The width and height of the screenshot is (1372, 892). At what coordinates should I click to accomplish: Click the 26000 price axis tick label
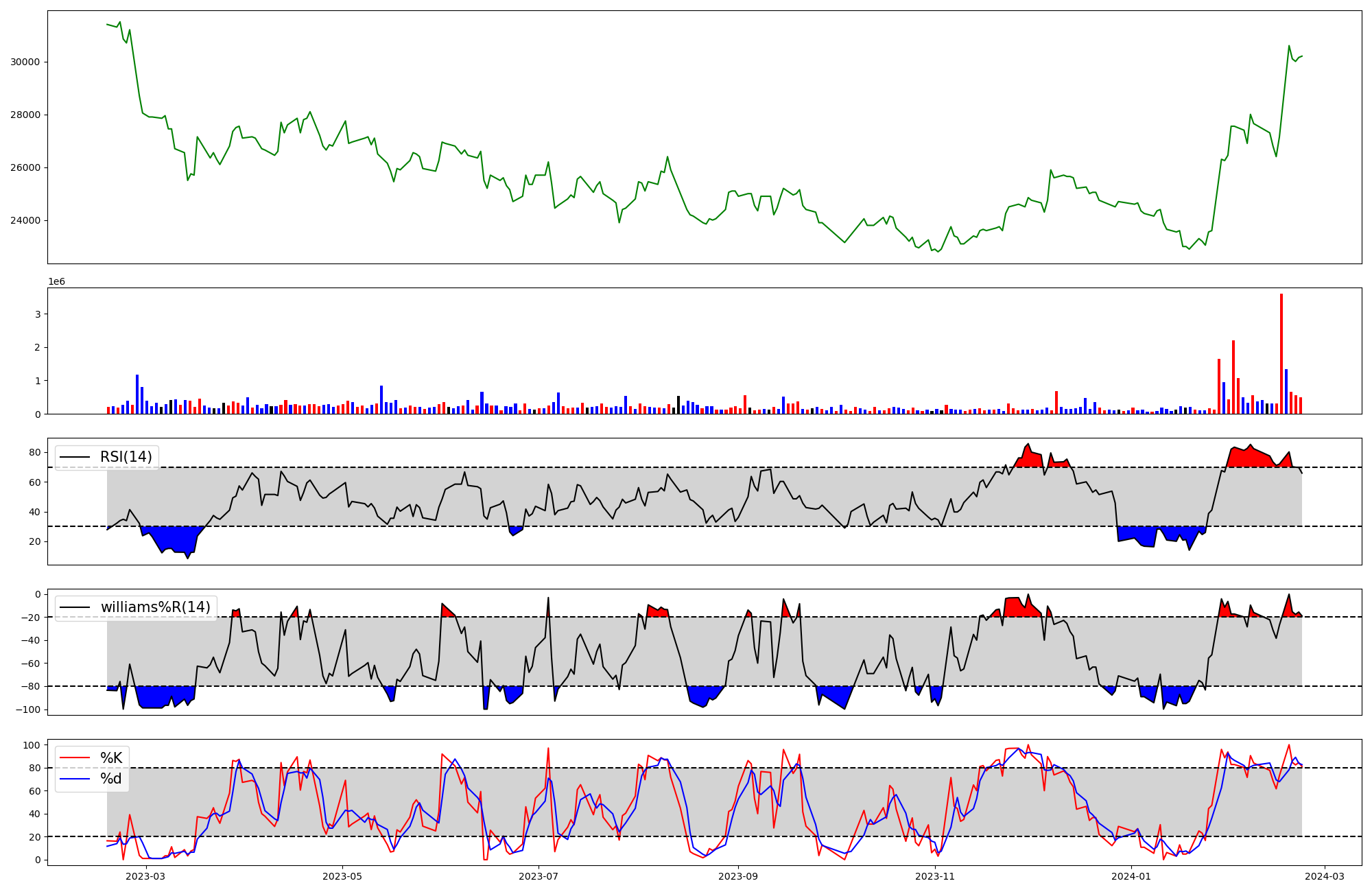click(x=25, y=167)
